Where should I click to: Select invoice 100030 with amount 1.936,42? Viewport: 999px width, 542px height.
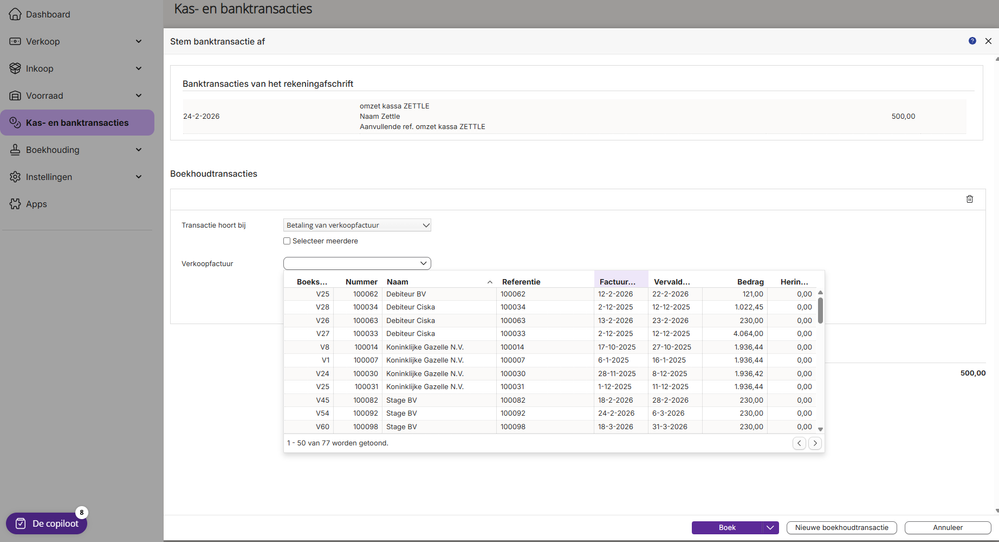click(x=550, y=373)
